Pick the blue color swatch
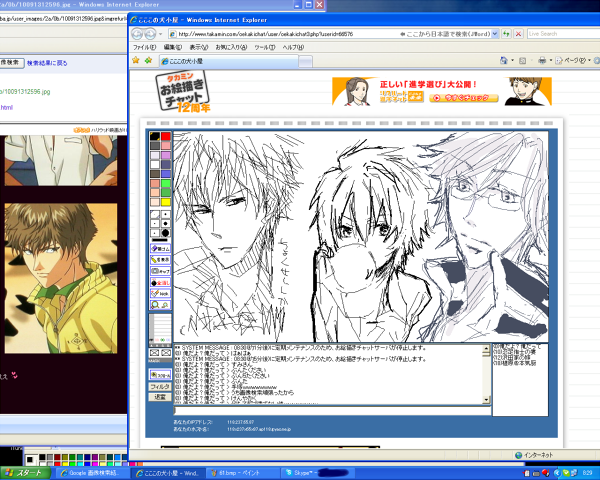The height and width of the screenshot is (480, 600). pos(166,174)
